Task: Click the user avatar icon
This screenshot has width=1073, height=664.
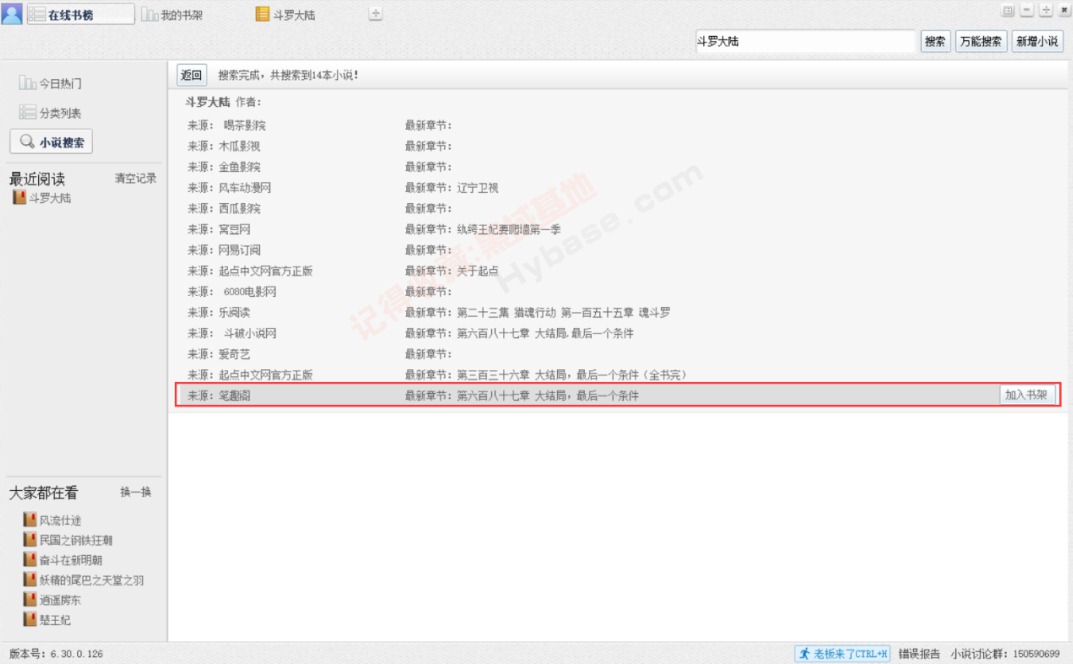Action: pos(12,14)
